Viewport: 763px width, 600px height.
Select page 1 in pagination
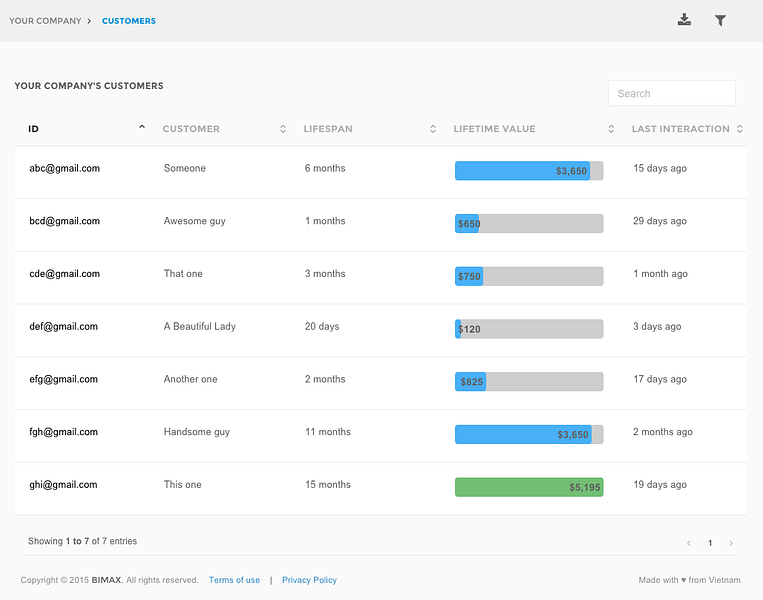tap(710, 543)
